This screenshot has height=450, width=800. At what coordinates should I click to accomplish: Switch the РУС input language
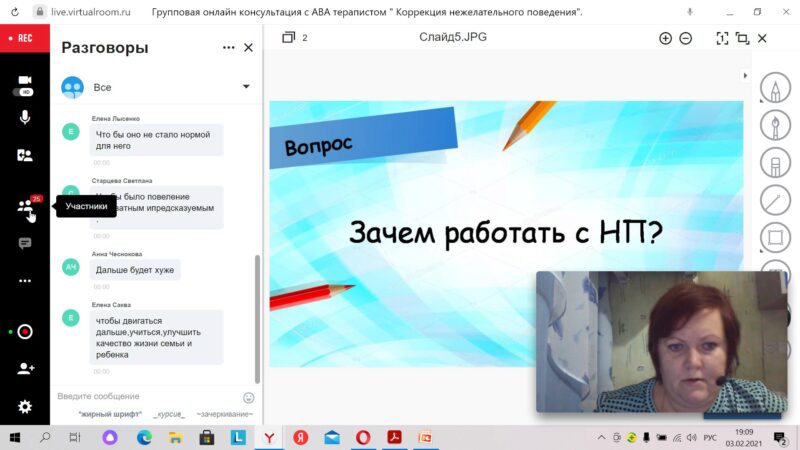pyautogui.click(x=710, y=438)
